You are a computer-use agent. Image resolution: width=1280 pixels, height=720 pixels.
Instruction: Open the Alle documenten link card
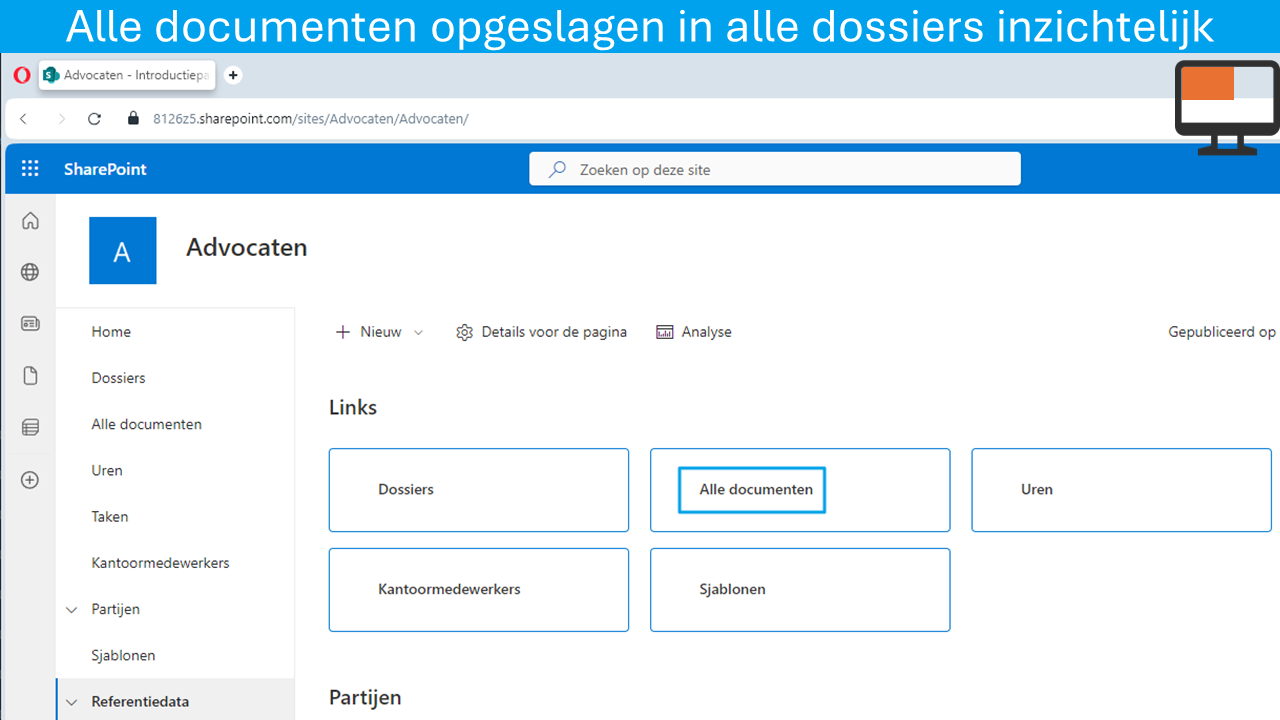[800, 490]
